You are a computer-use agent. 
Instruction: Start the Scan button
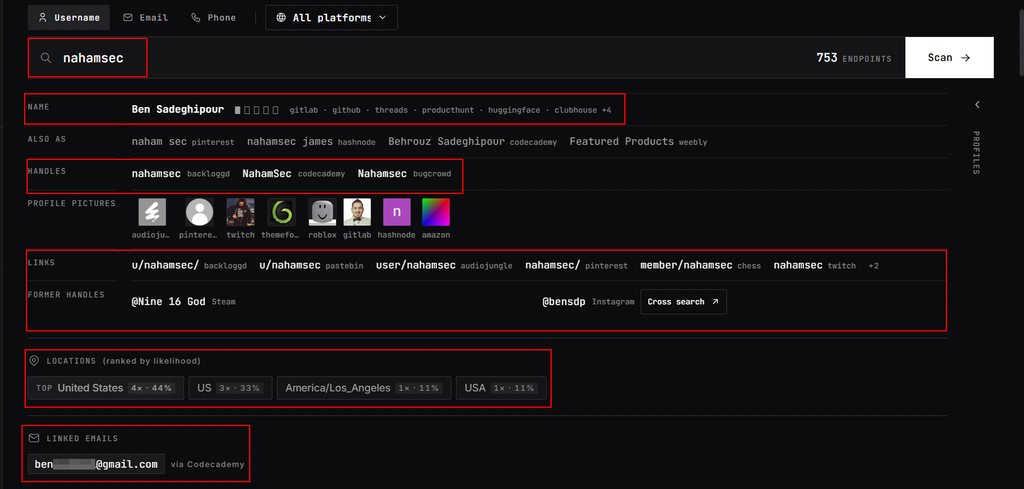click(x=949, y=57)
